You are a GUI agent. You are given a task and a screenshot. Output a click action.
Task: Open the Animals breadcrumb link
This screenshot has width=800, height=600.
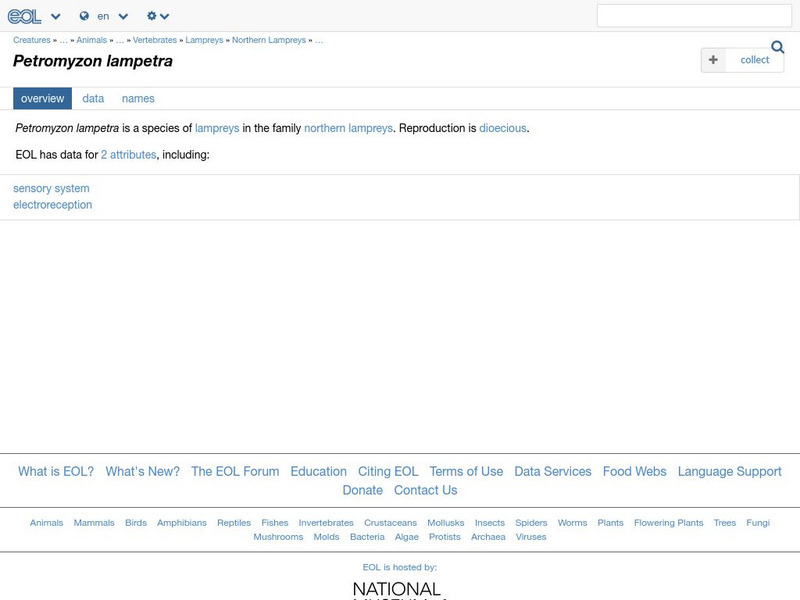tap(92, 40)
